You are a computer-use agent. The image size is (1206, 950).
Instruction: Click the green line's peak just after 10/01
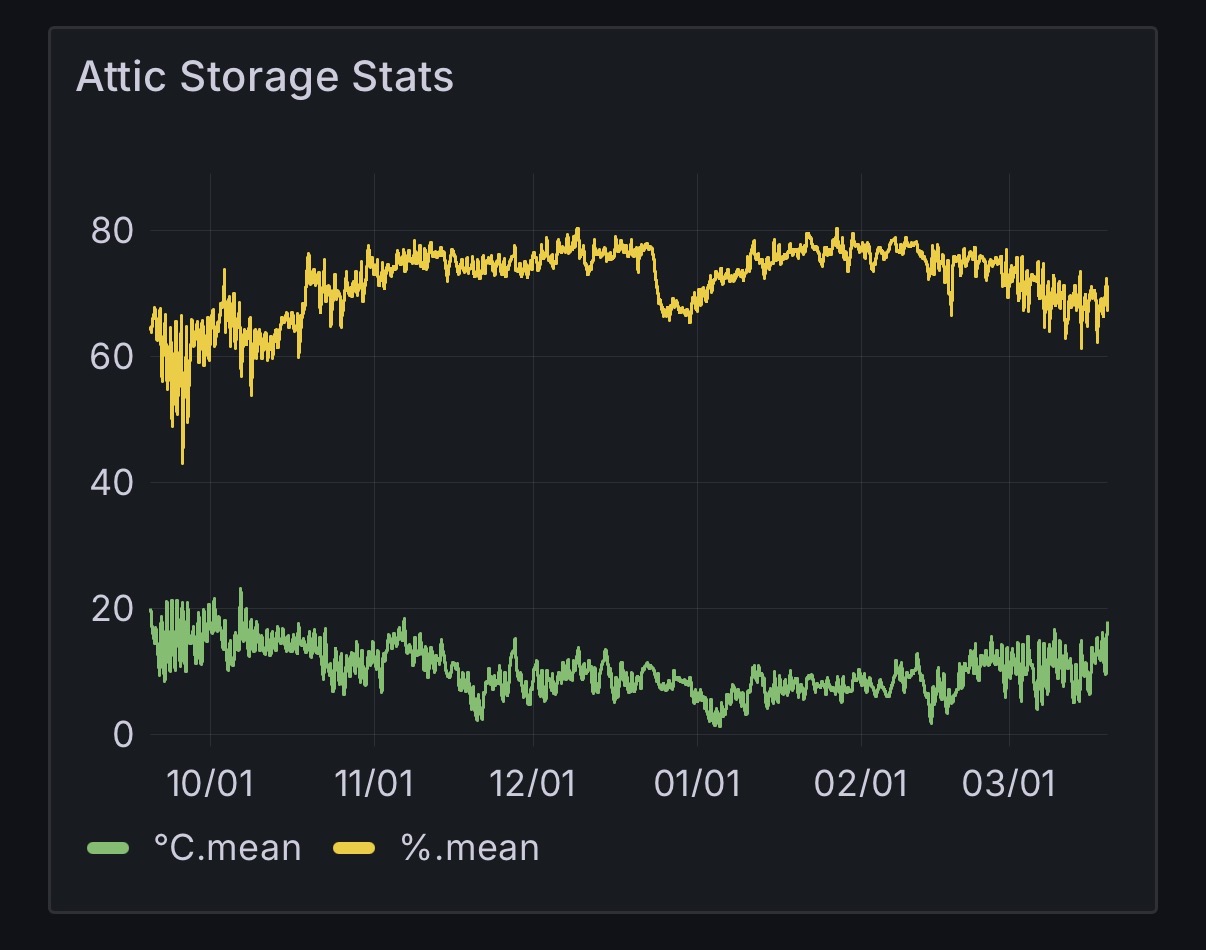(240, 590)
